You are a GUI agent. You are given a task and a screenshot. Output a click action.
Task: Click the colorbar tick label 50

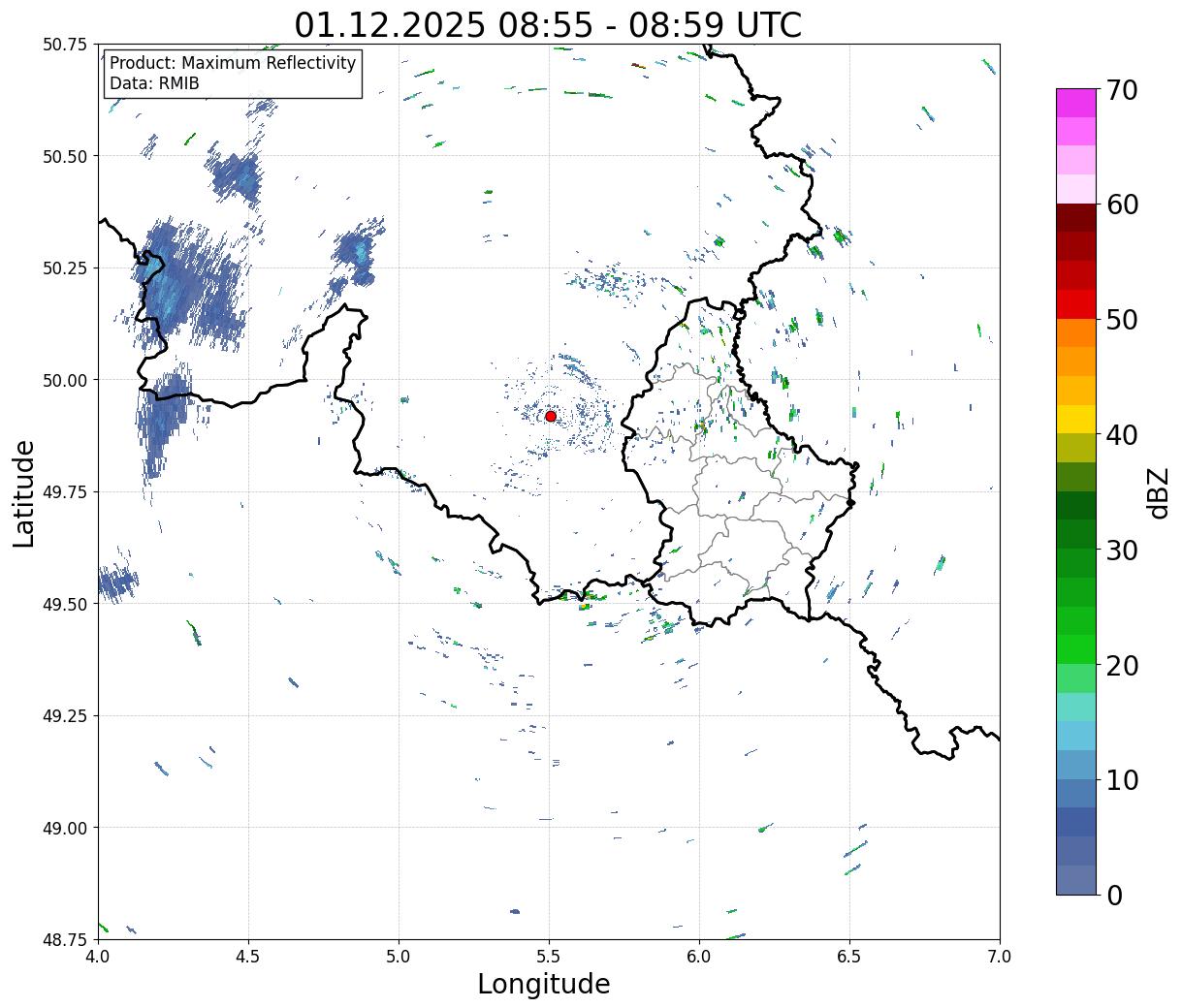[1121, 320]
